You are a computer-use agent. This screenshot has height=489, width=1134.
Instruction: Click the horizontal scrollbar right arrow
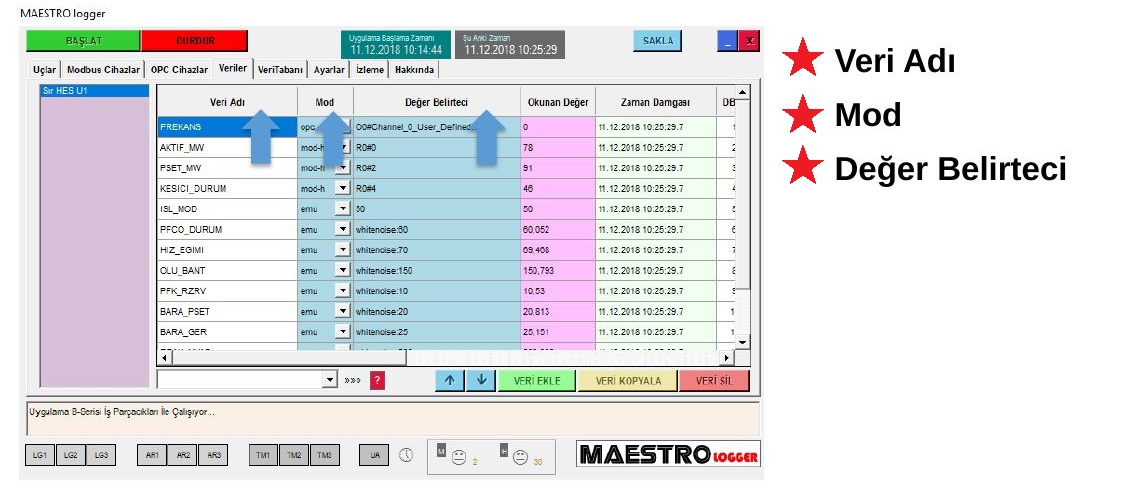(728, 358)
